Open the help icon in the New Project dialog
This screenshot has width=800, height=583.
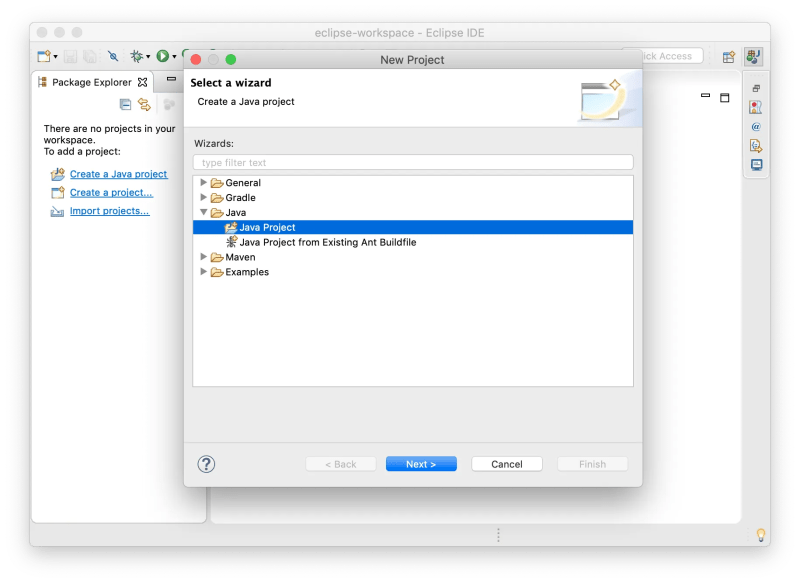pyautogui.click(x=205, y=463)
